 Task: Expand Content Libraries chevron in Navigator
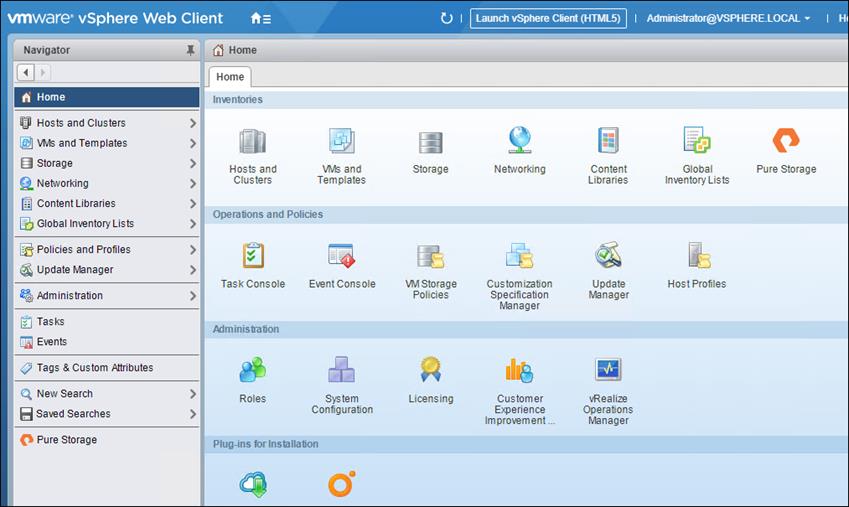193,204
